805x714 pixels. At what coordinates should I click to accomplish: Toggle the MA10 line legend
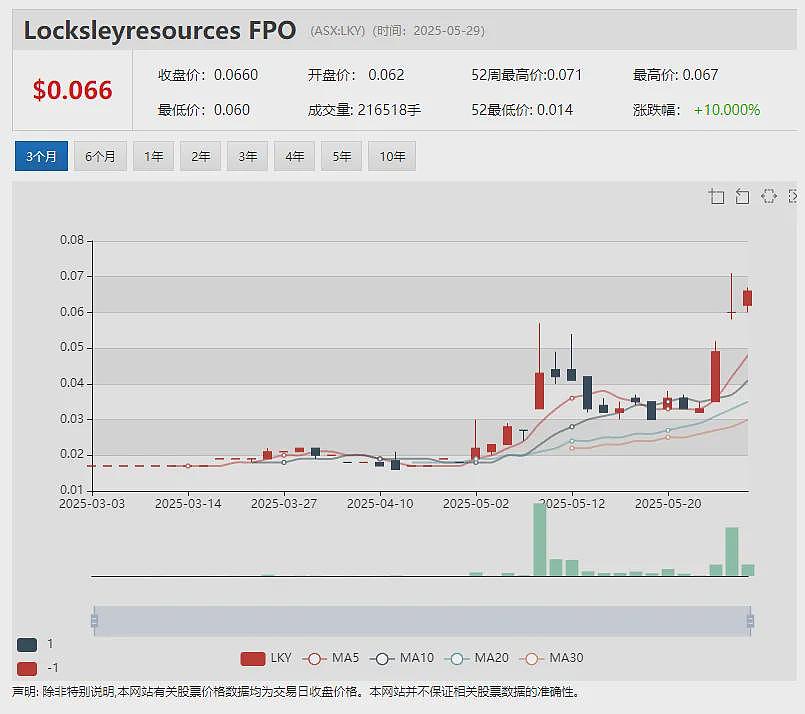[x=401, y=658]
